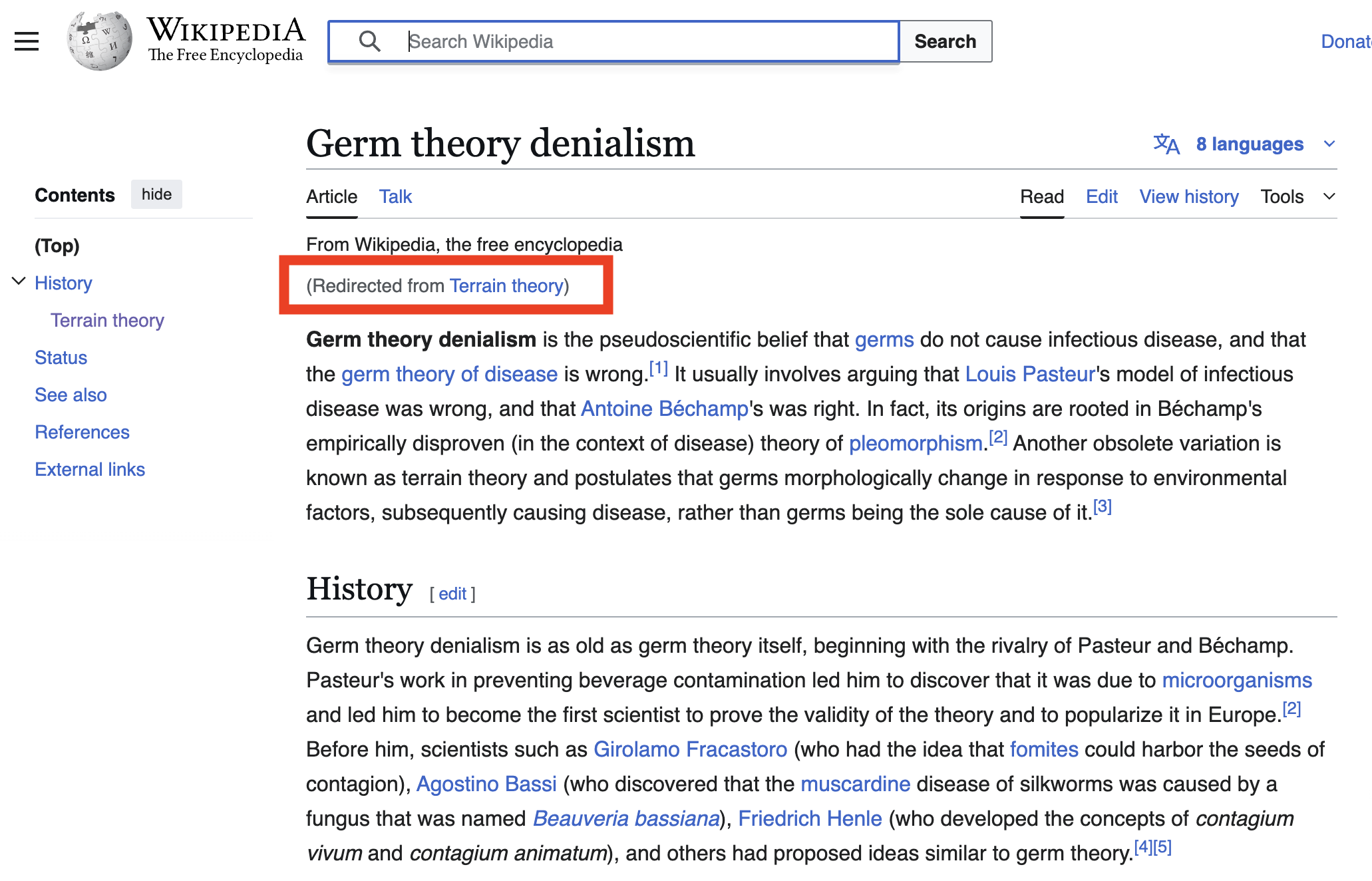
Task: Hide the Contents sidebar
Action: (156, 194)
